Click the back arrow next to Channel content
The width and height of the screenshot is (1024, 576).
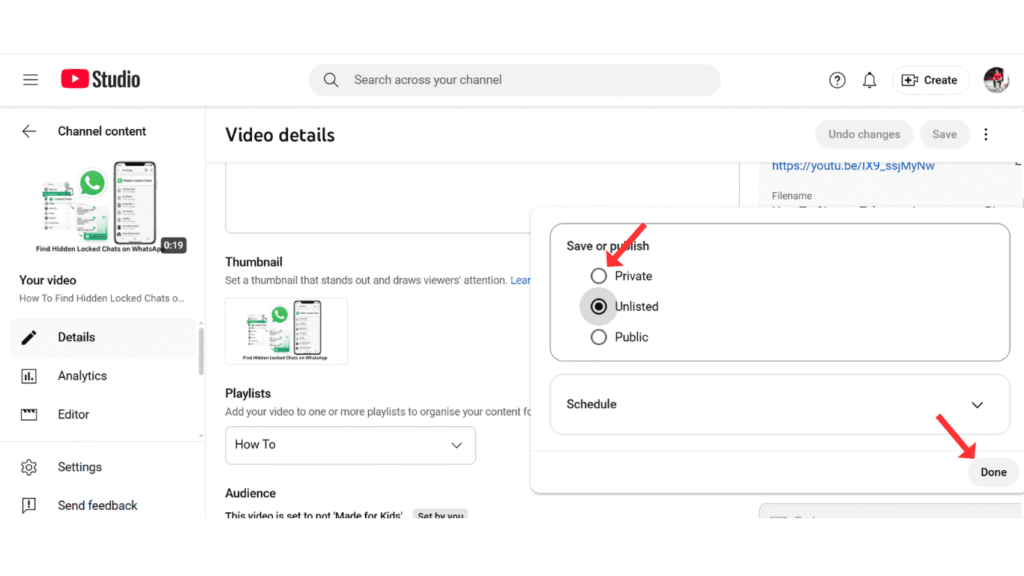(x=29, y=131)
